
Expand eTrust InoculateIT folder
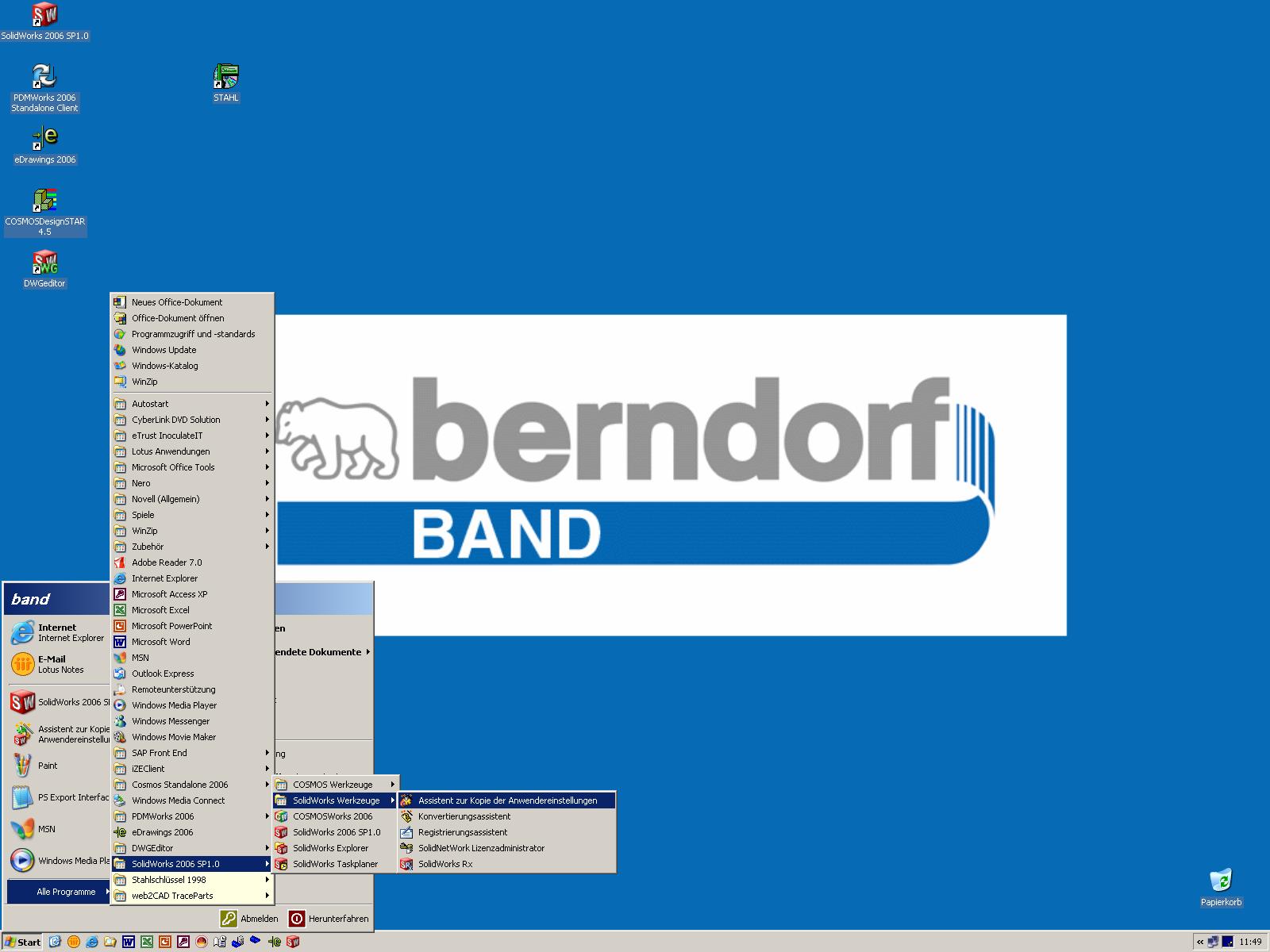192,436
